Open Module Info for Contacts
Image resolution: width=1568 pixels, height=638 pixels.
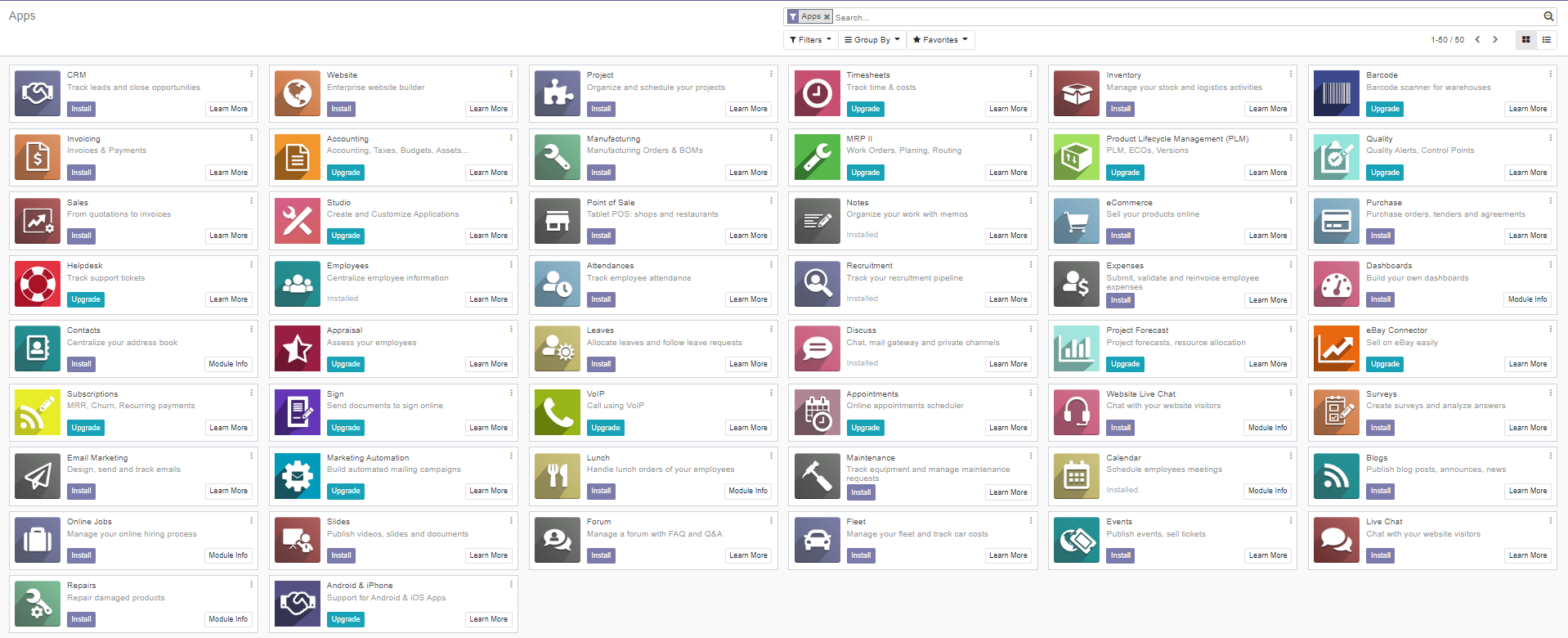(228, 364)
